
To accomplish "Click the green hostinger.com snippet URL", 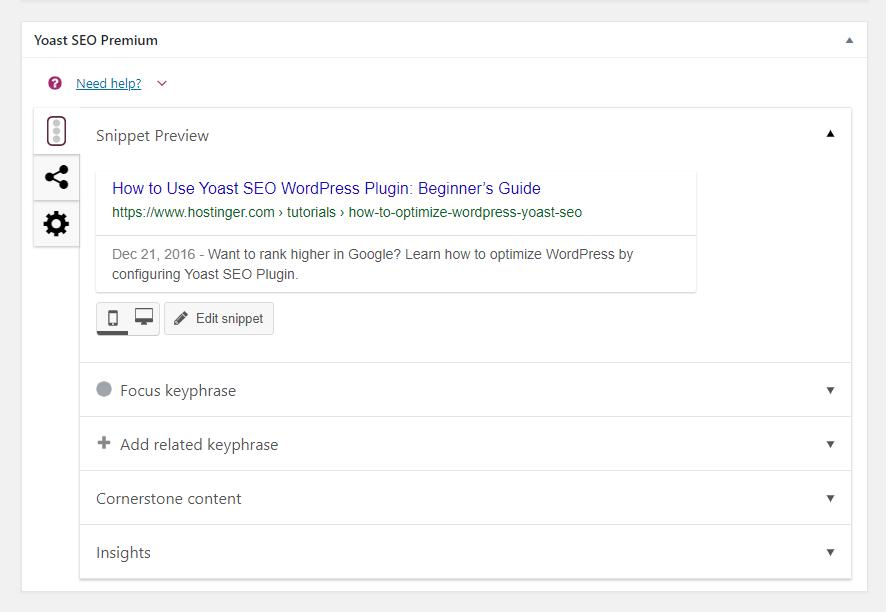I will [347, 212].
